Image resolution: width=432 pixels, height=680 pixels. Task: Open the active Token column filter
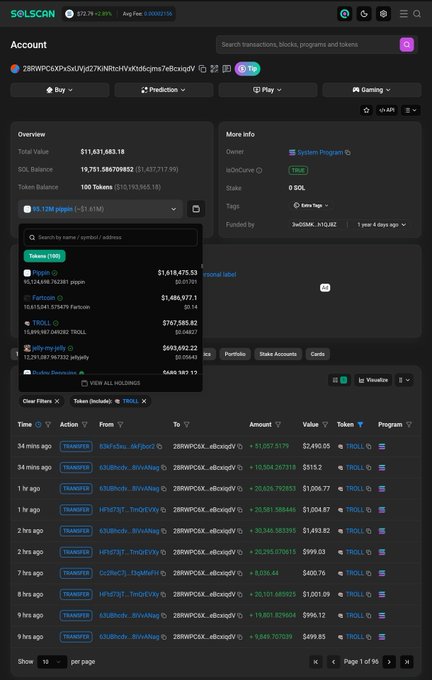tap(360, 425)
